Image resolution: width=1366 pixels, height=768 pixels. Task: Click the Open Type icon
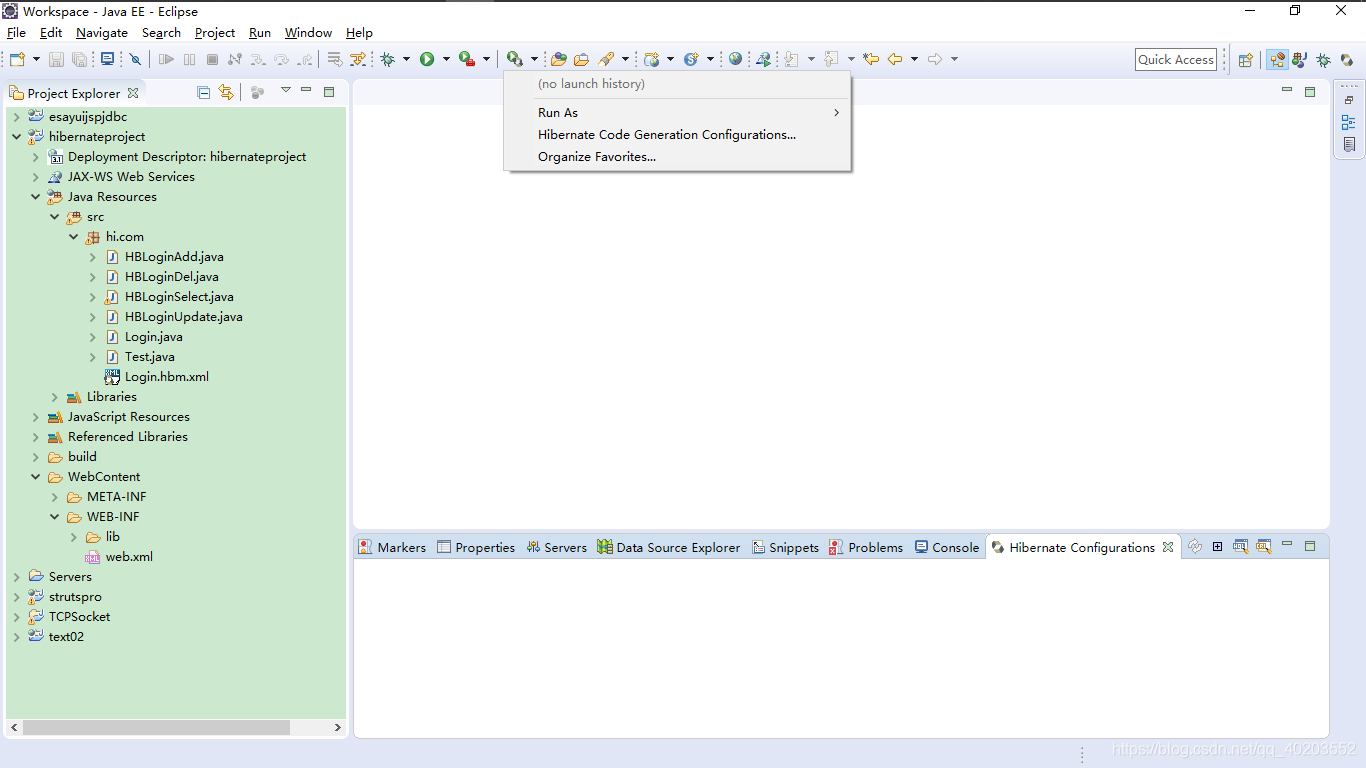pos(559,60)
